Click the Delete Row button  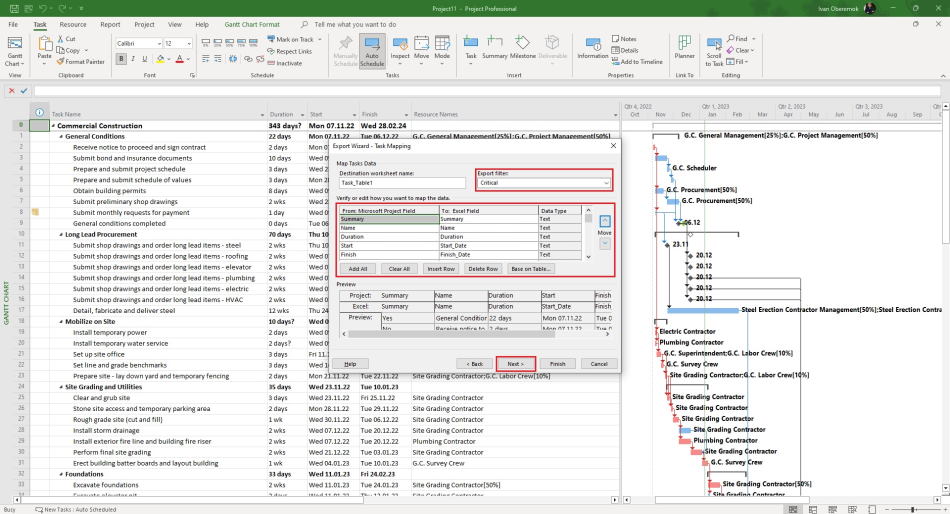pyautogui.click(x=483, y=269)
